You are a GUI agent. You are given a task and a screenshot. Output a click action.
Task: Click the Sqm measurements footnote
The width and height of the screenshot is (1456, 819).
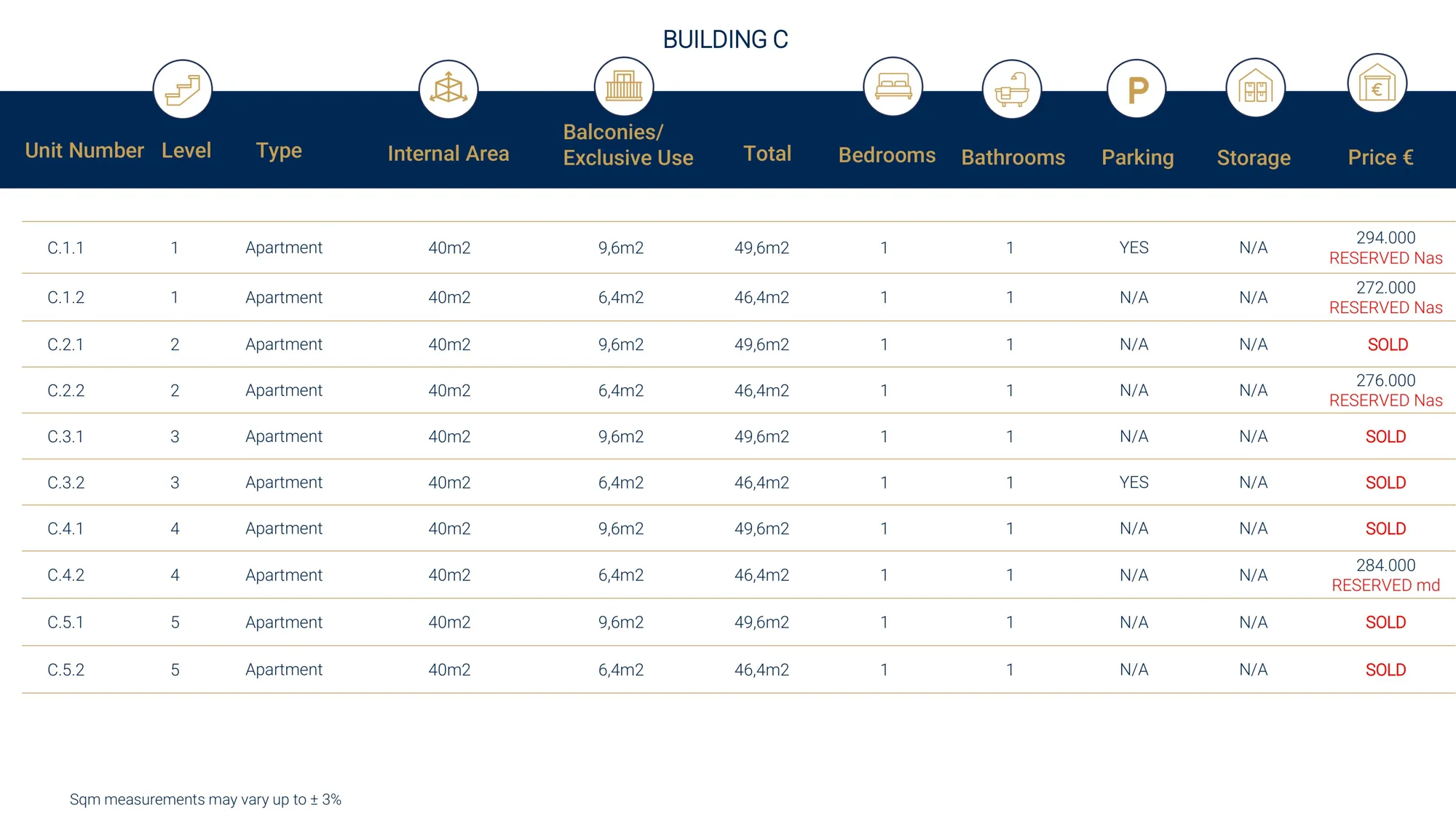(205, 799)
